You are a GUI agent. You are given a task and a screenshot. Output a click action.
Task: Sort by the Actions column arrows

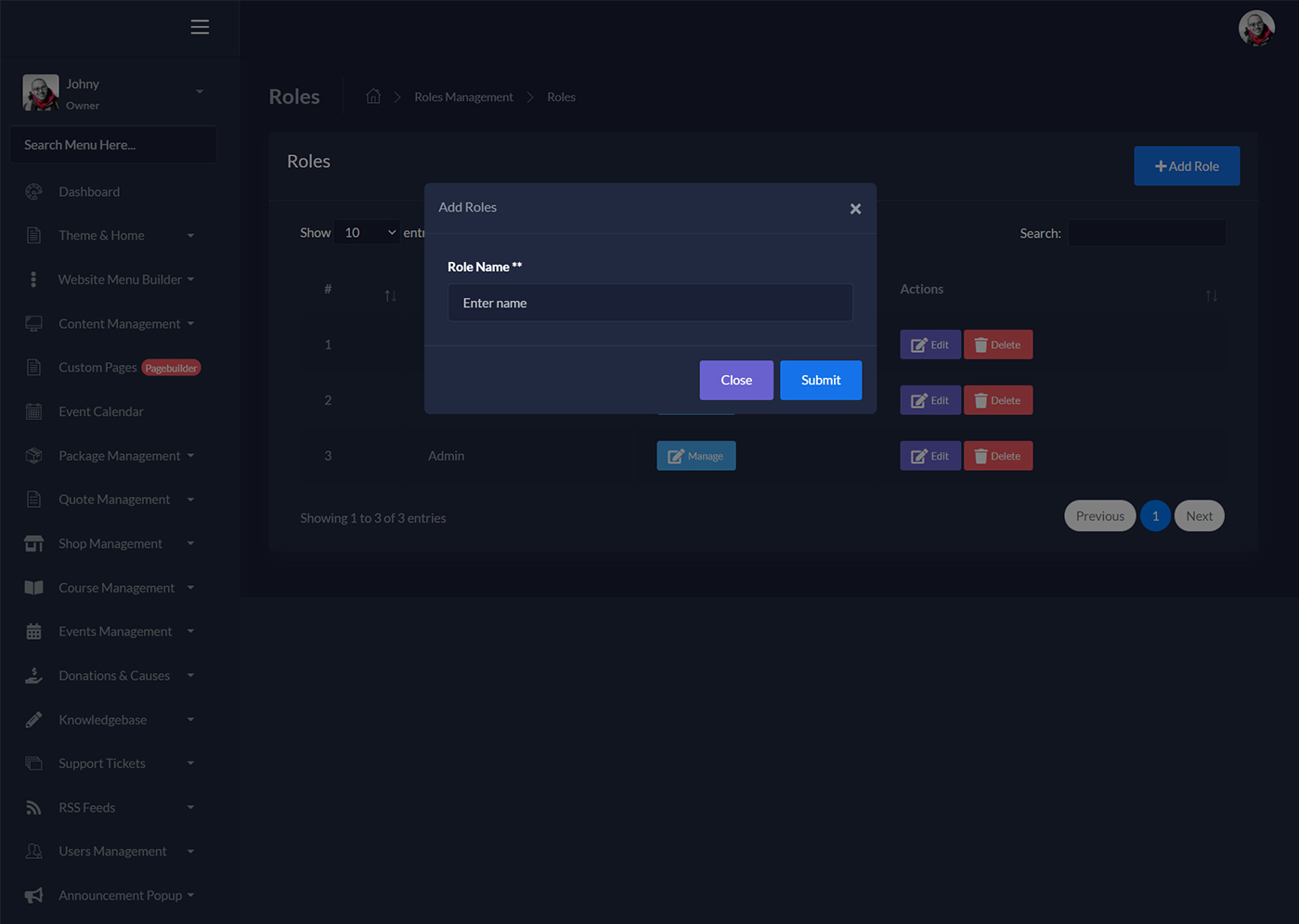pos(1211,295)
